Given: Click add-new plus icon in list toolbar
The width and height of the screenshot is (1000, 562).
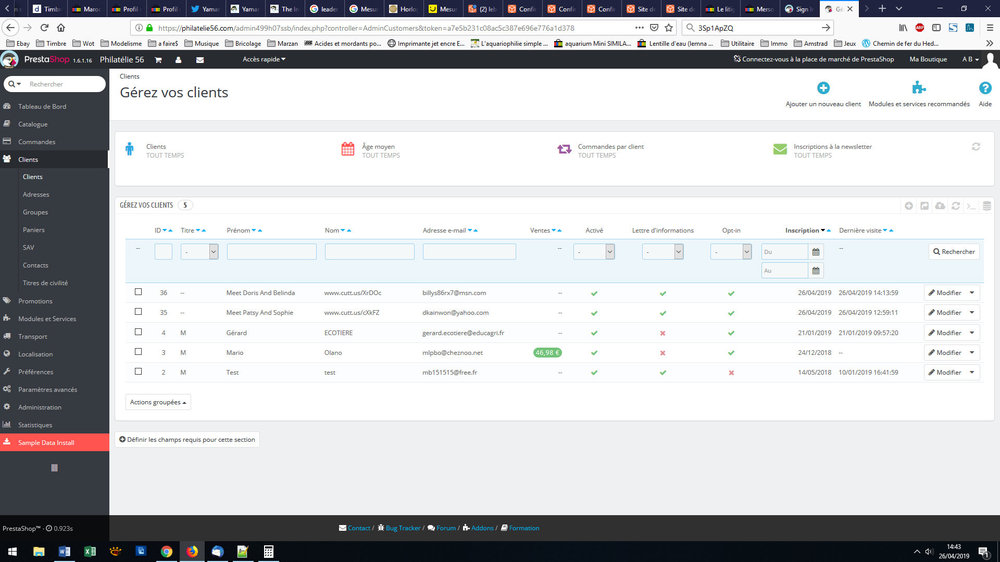Looking at the screenshot, I should pos(909,205).
